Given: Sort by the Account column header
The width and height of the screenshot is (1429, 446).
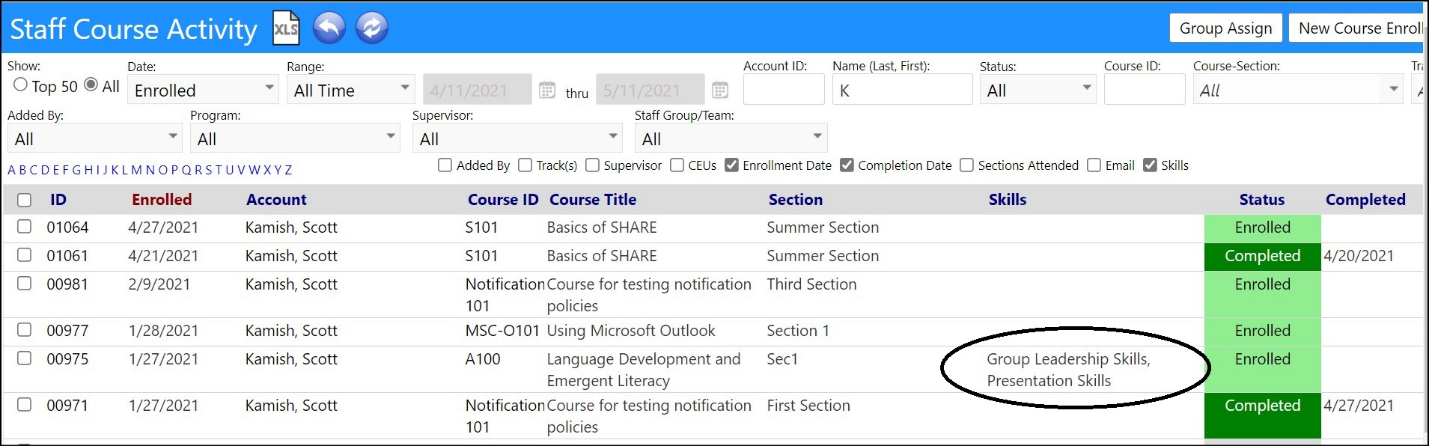Looking at the screenshot, I should tap(276, 199).
